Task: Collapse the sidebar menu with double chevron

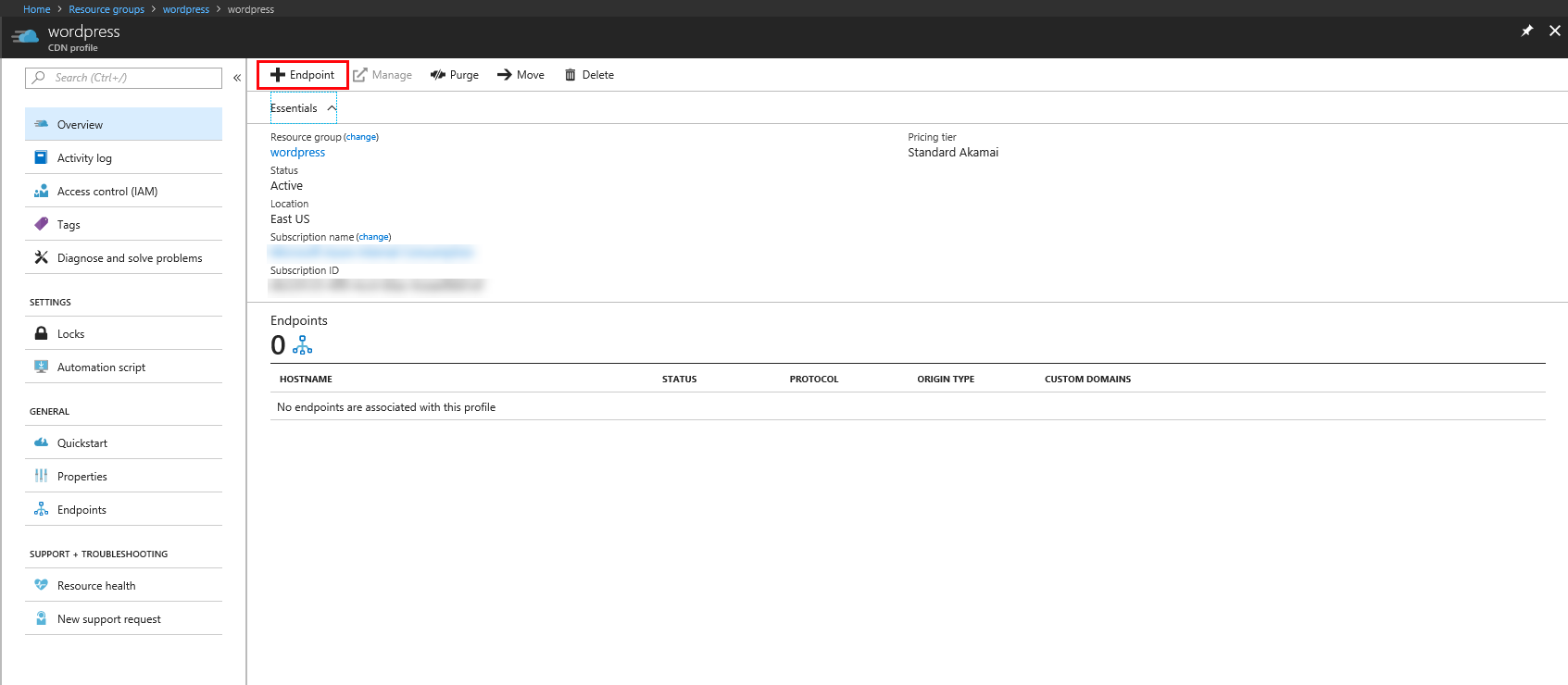Action: [x=237, y=78]
